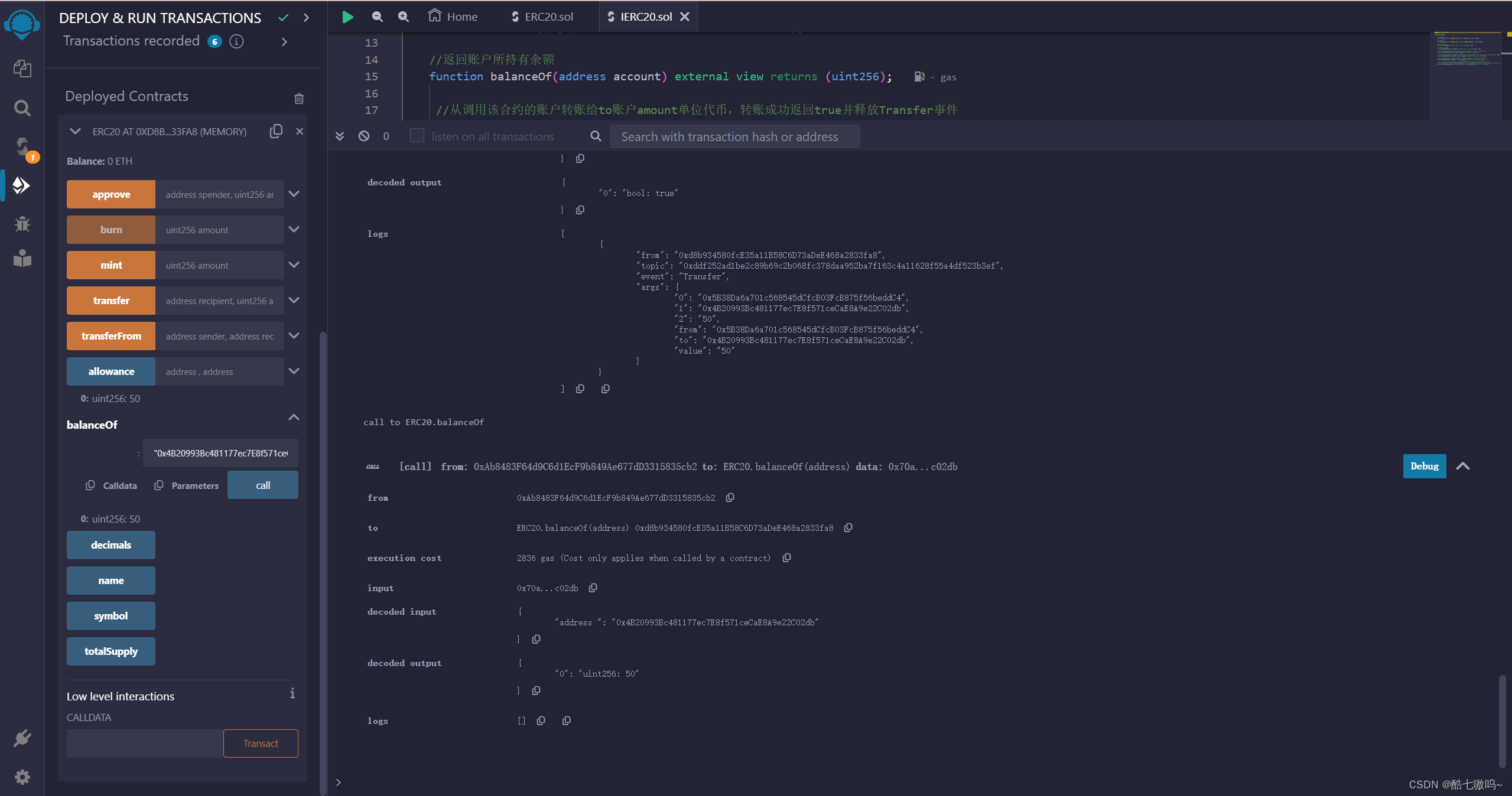Close the IERC20.sol tab
Viewport: 1512px width, 796px height.
coord(685,17)
